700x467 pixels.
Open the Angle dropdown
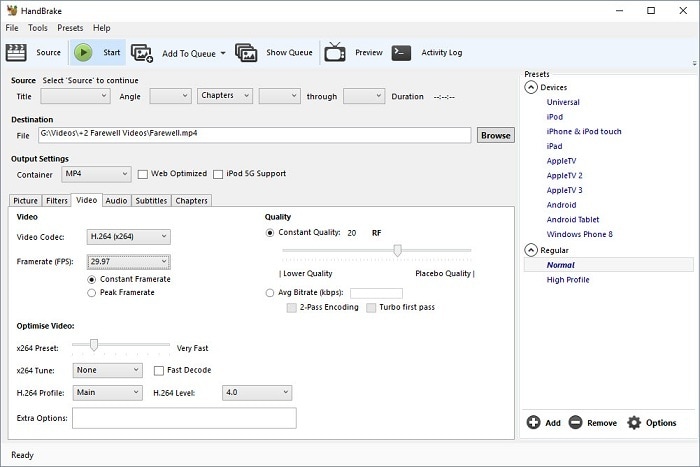click(171, 96)
